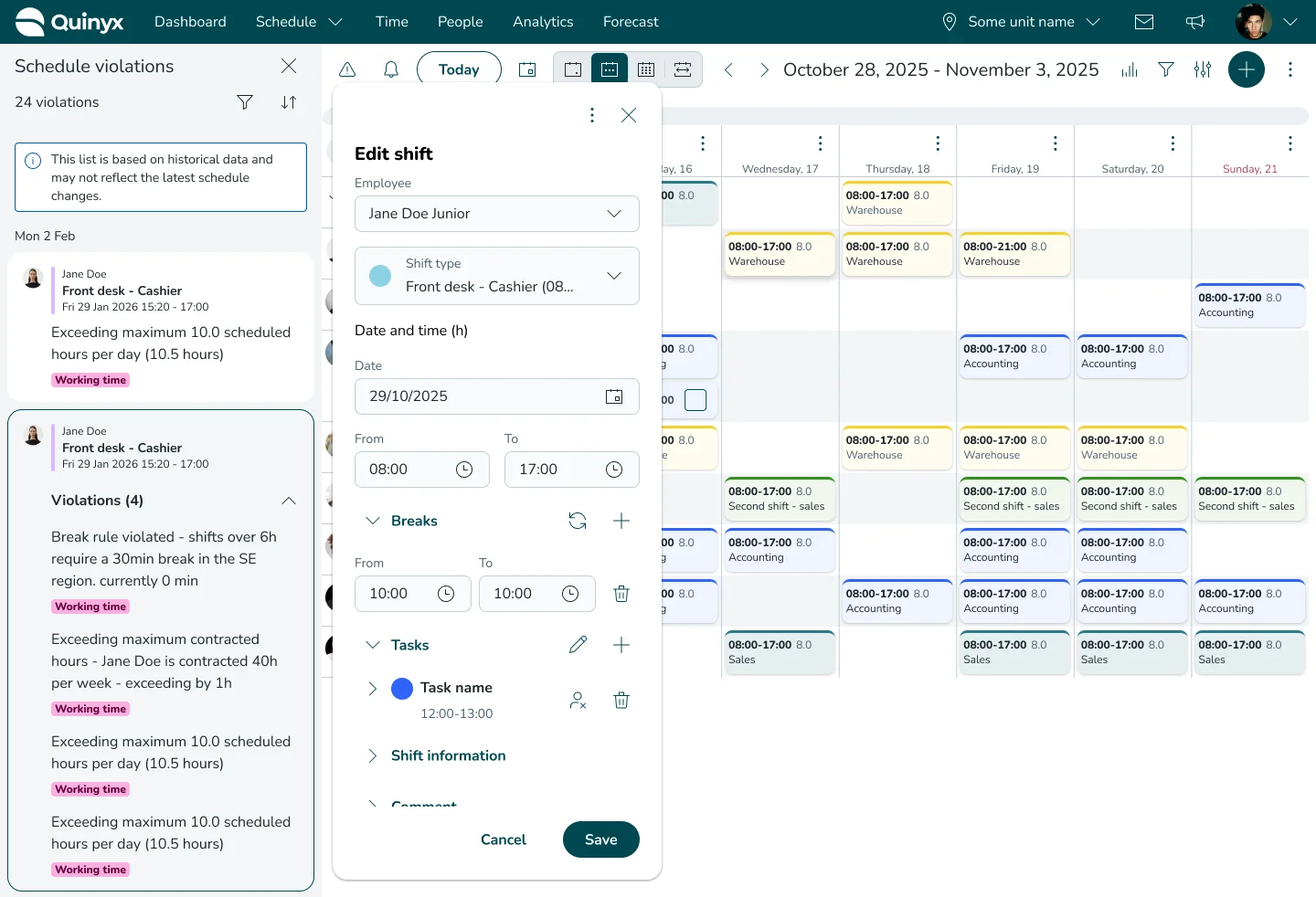
Task: Collapse the Violations (4) list
Action: tap(289, 501)
